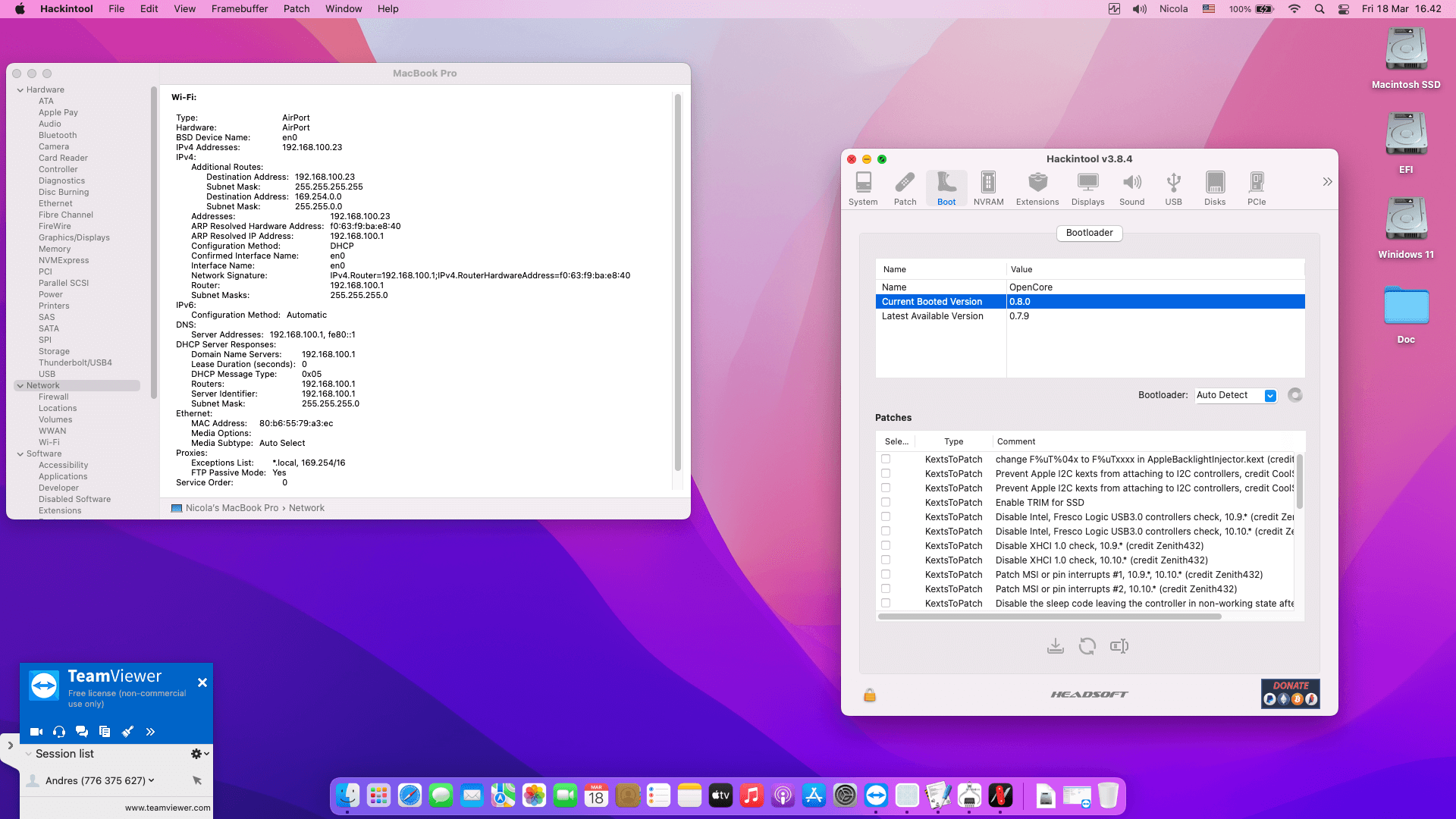Select the Boot toolbar icon

[946, 188]
